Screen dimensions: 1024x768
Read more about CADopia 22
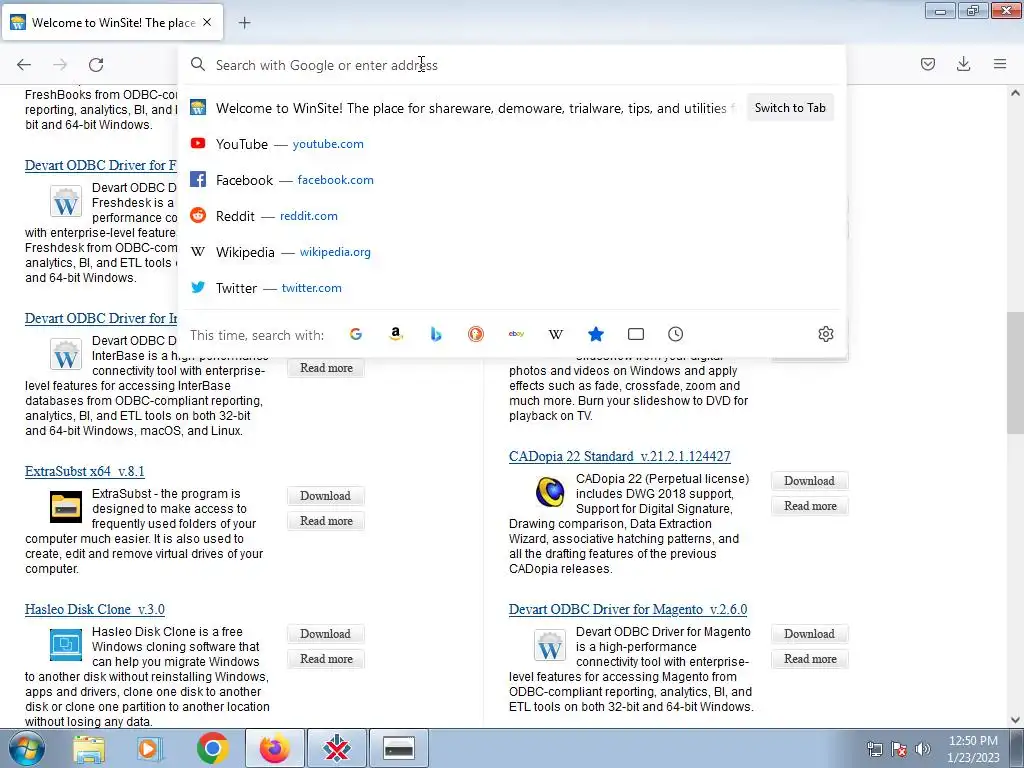[810, 505]
